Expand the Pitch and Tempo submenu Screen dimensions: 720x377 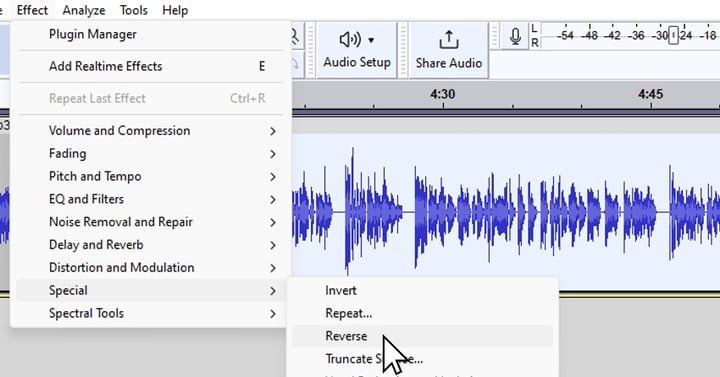[x=151, y=176]
